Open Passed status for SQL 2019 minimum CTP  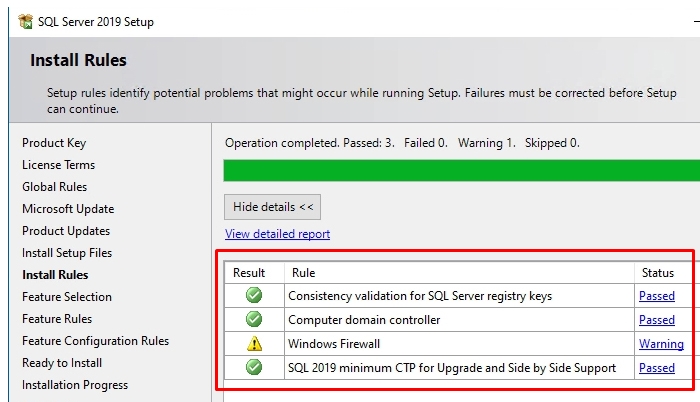click(657, 368)
